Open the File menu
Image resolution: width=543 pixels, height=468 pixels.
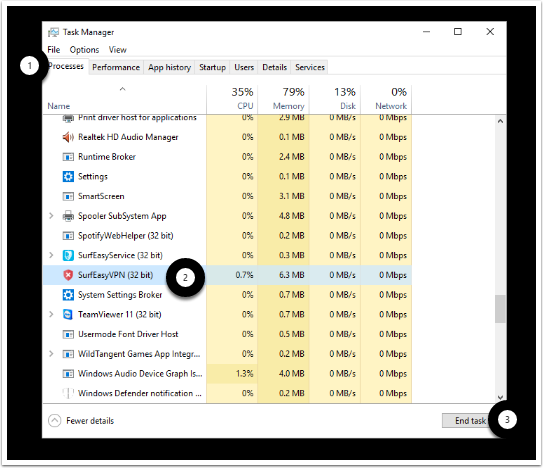click(54, 50)
